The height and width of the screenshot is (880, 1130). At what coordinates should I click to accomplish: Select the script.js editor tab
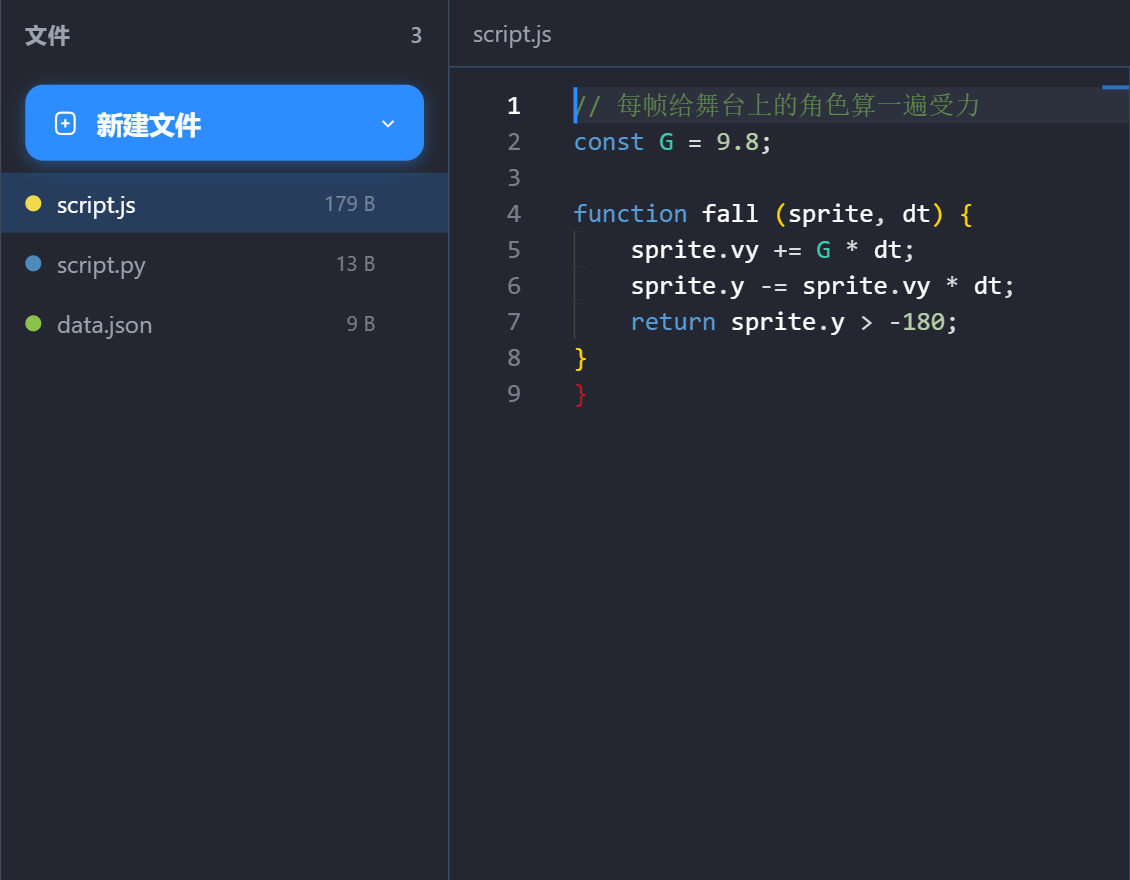pyautogui.click(x=512, y=35)
